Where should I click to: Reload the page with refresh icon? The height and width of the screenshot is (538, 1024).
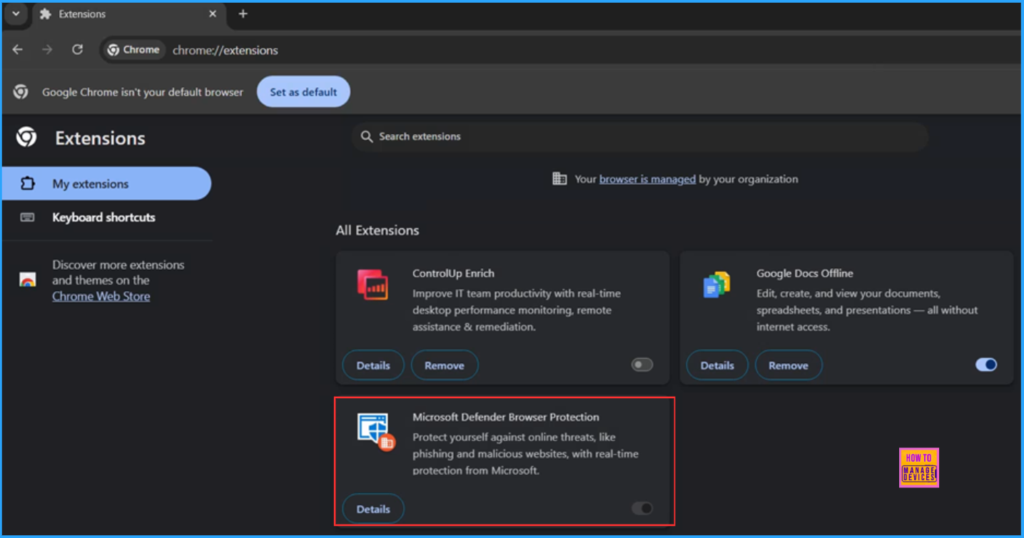[77, 50]
